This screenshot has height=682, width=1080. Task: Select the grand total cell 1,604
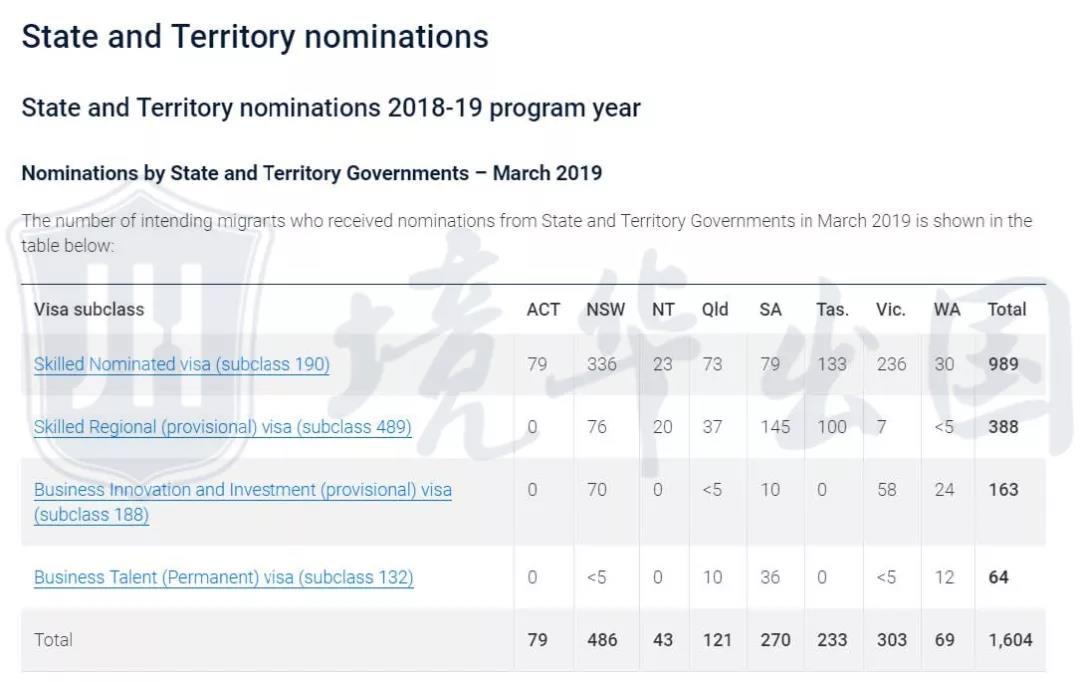click(1008, 640)
